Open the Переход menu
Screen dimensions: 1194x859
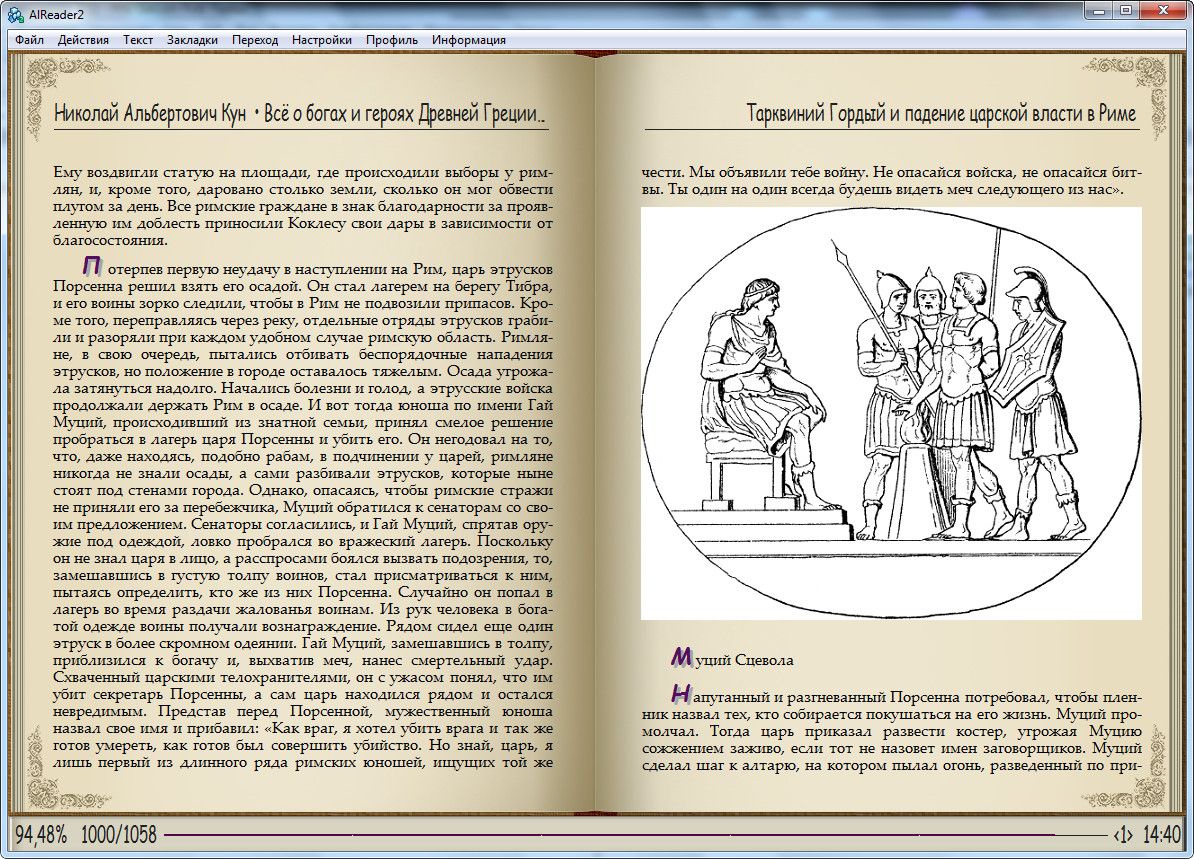pyautogui.click(x=255, y=40)
